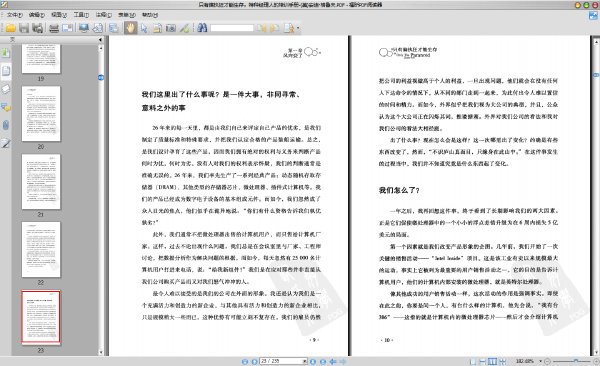600x366 pixels.
Task: Click the binoculars find icon
Action: 202,28
